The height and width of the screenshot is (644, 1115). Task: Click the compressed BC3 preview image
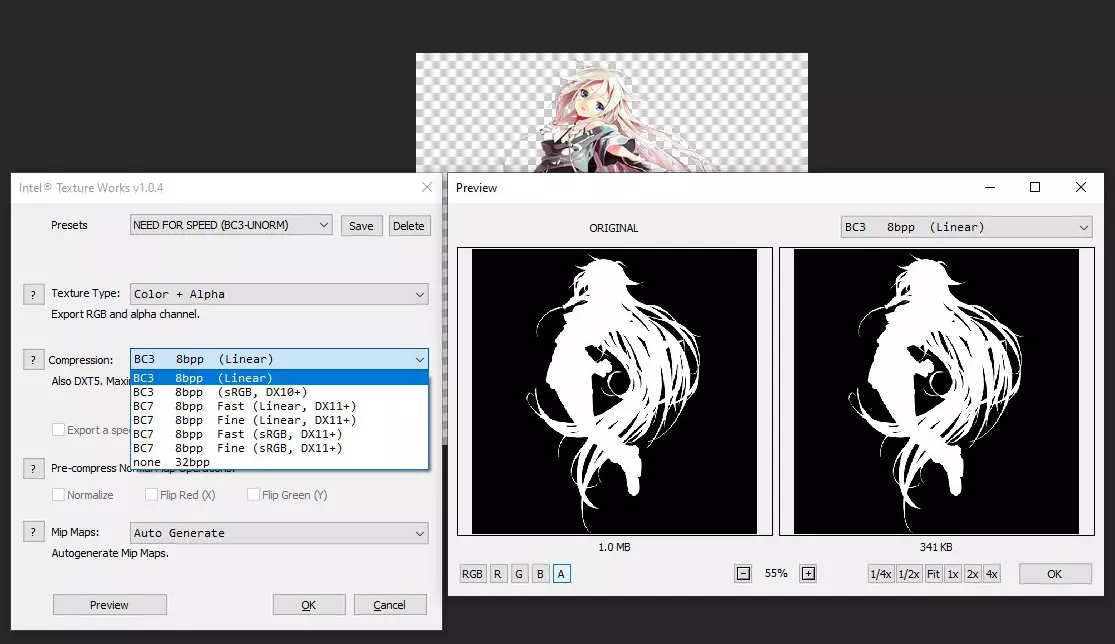pos(937,391)
